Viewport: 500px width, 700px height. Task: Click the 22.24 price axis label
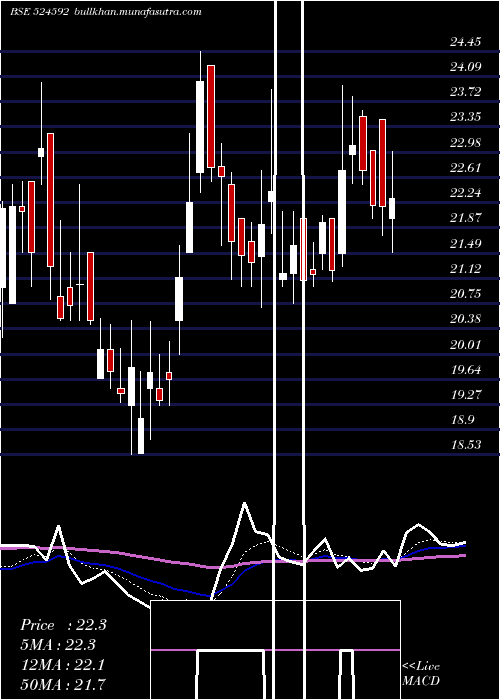466,193
